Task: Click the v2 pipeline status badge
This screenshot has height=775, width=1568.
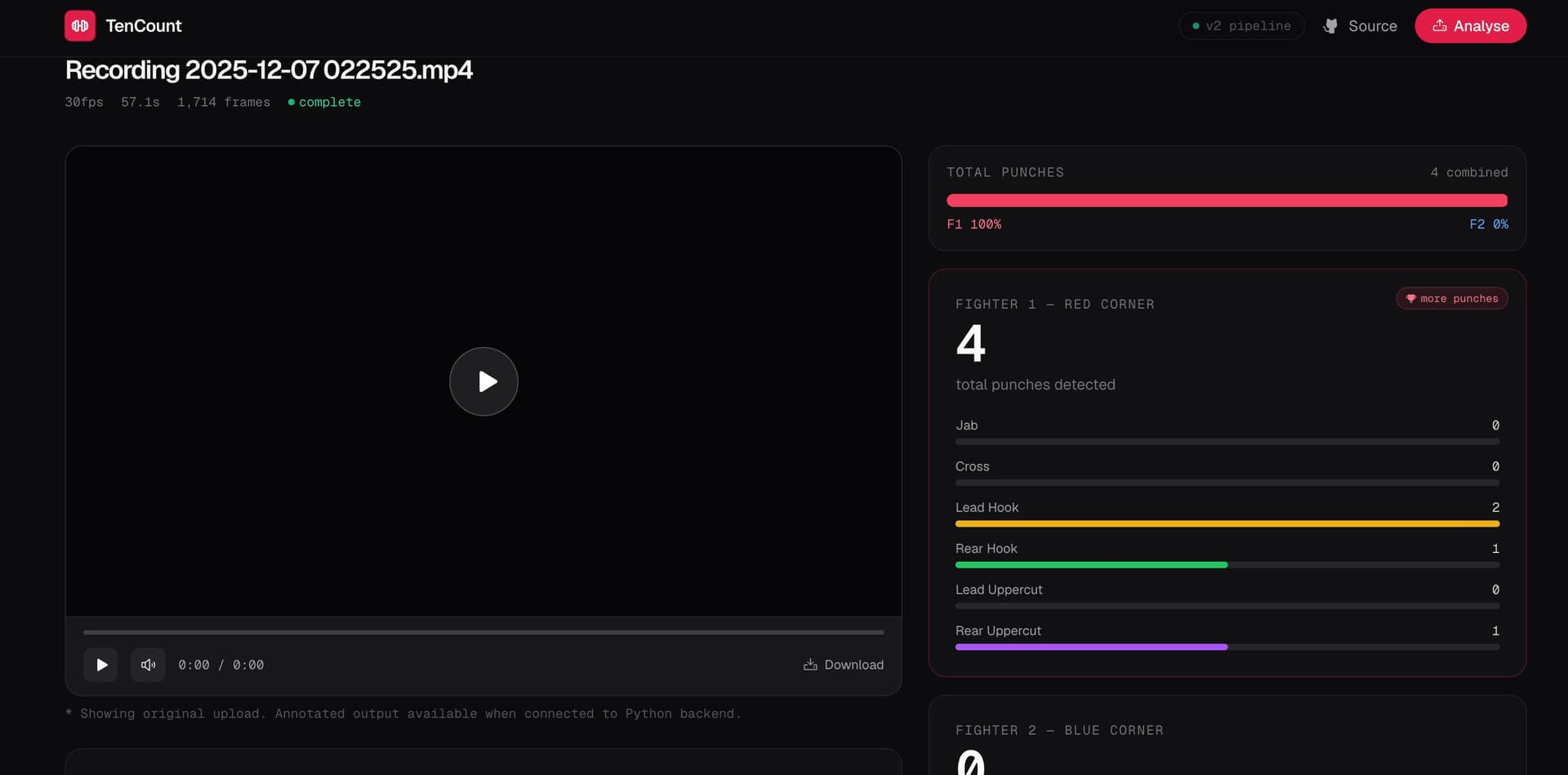Action: pyautogui.click(x=1241, y=26)
